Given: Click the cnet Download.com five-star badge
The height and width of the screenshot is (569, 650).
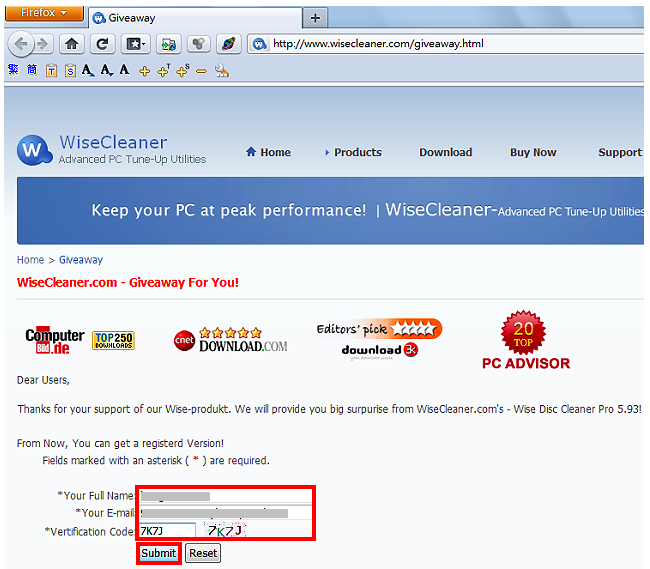Looking at the screenshot, I should 230,339.
